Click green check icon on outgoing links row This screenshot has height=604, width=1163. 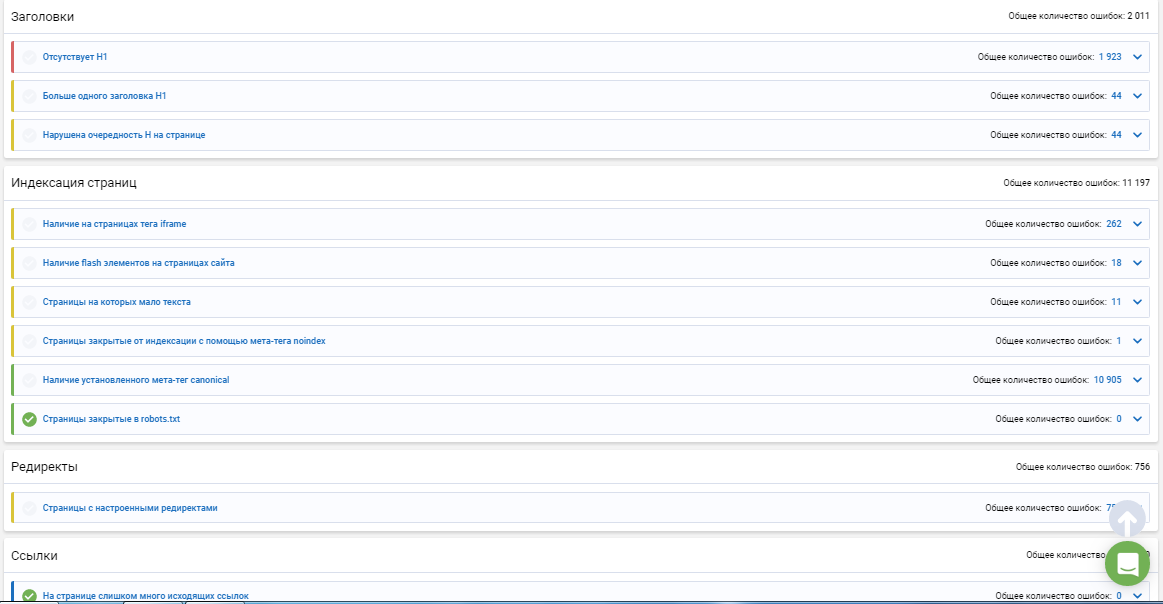click(29, 596)
